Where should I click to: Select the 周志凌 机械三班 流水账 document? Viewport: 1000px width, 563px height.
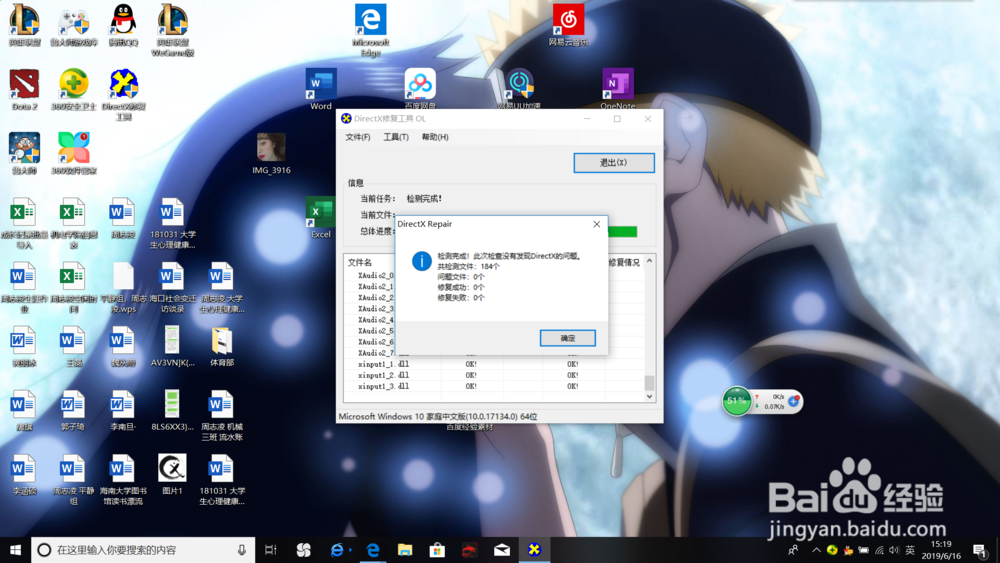tap(222, 416)
